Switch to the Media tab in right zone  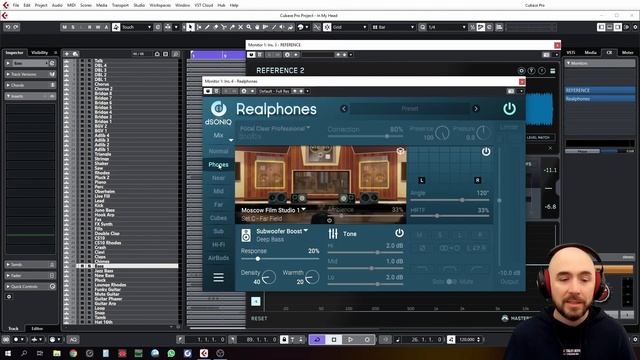pyautogui.click(x=590, y=53)
